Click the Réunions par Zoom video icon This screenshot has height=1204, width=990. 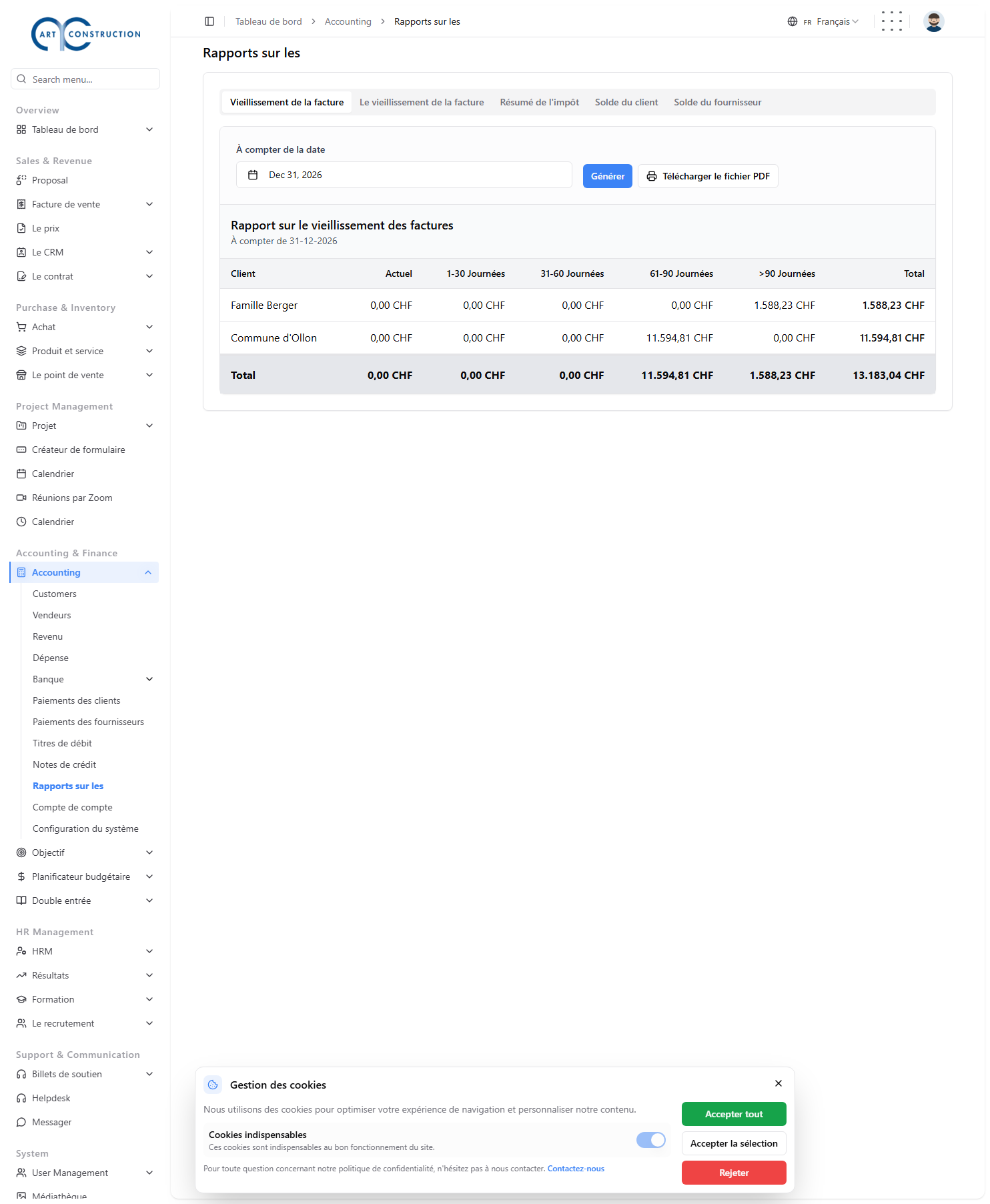[21, 498]
